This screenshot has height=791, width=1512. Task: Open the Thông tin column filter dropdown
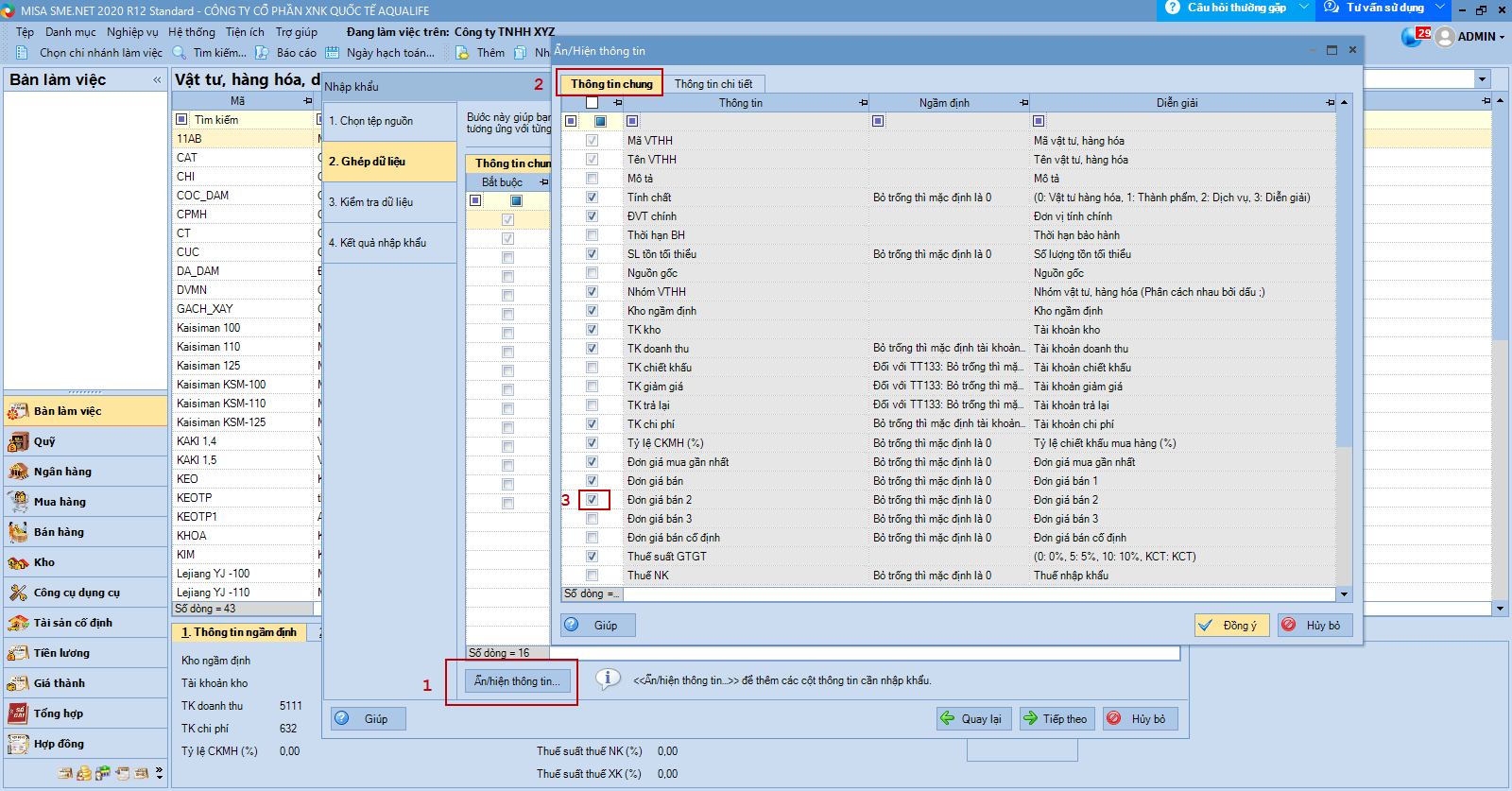[x=632, y=121]
